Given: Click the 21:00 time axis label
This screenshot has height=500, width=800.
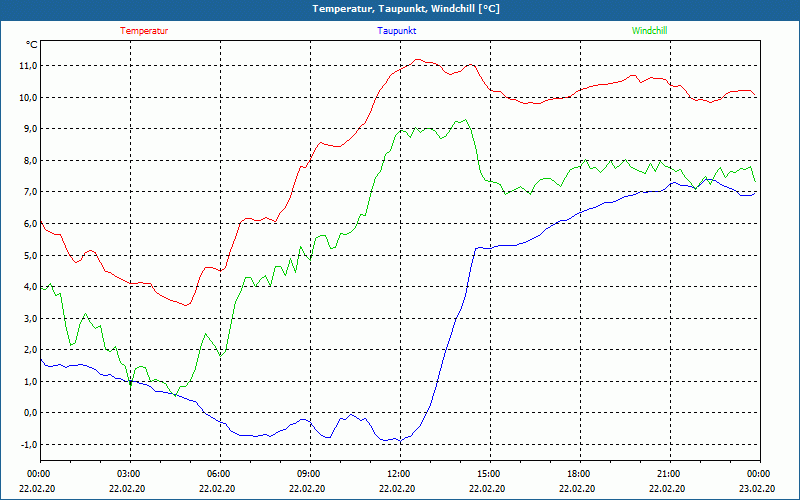Looking at the screenshot, I should (670, 474).
